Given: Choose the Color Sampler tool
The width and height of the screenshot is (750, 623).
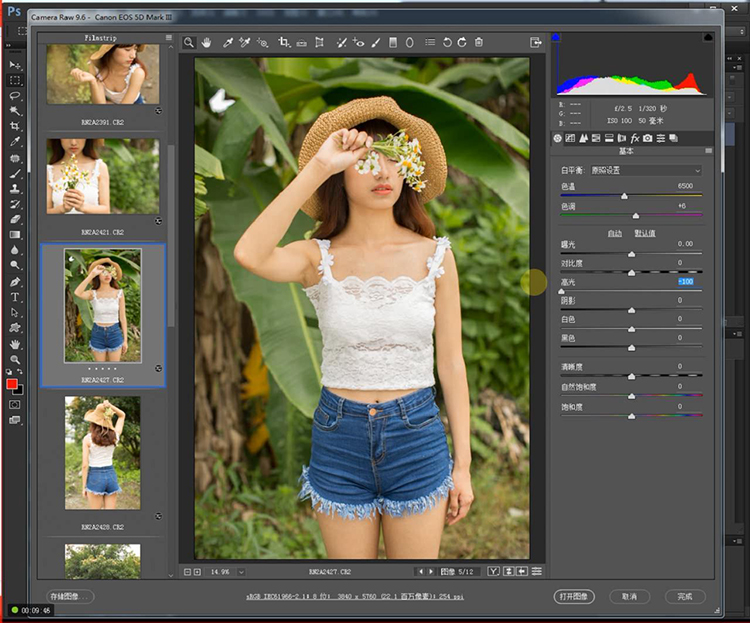Looking at the screenshot, I should tap(244, 43).
